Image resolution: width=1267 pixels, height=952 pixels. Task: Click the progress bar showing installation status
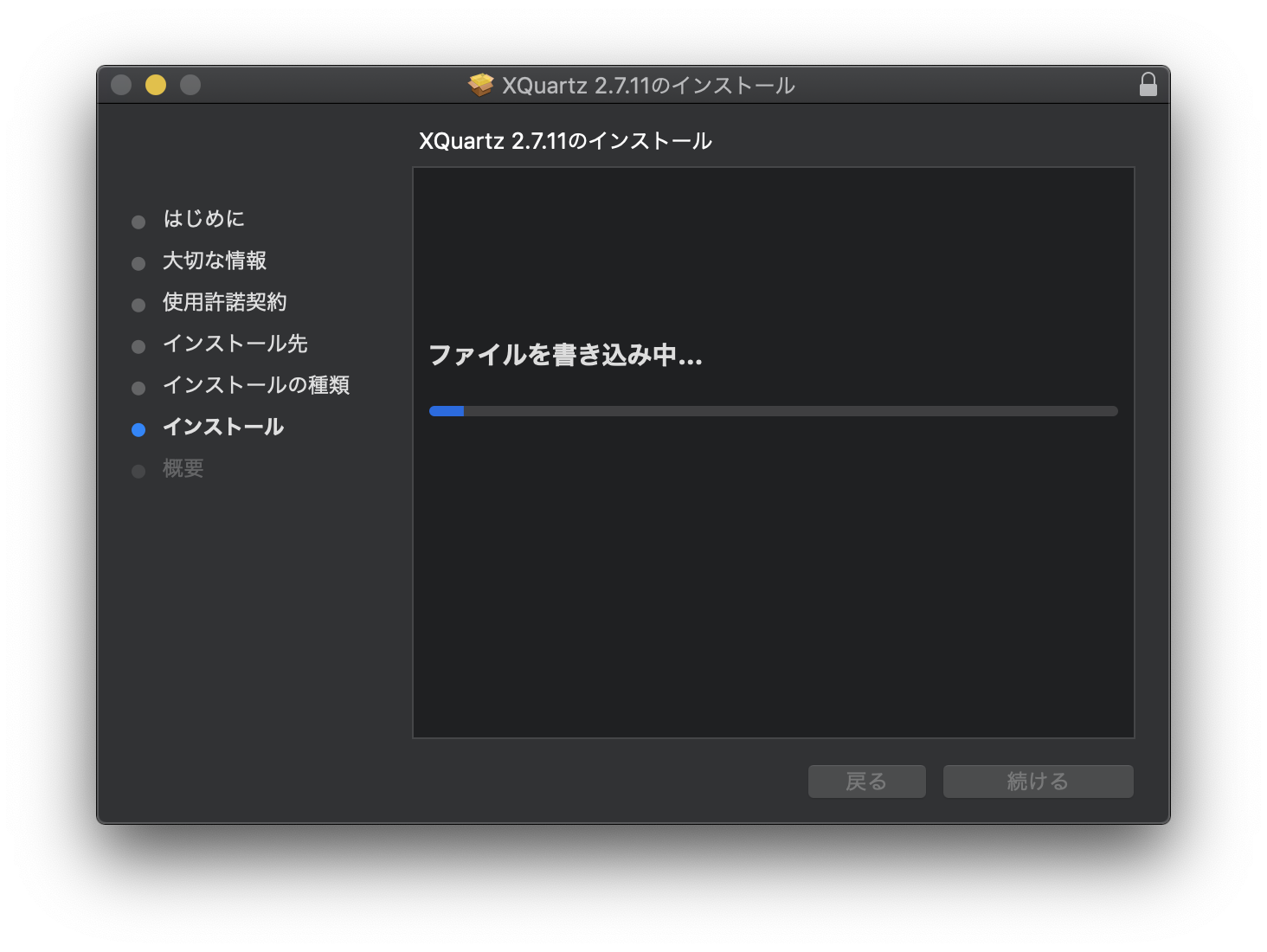coord(773,411)
